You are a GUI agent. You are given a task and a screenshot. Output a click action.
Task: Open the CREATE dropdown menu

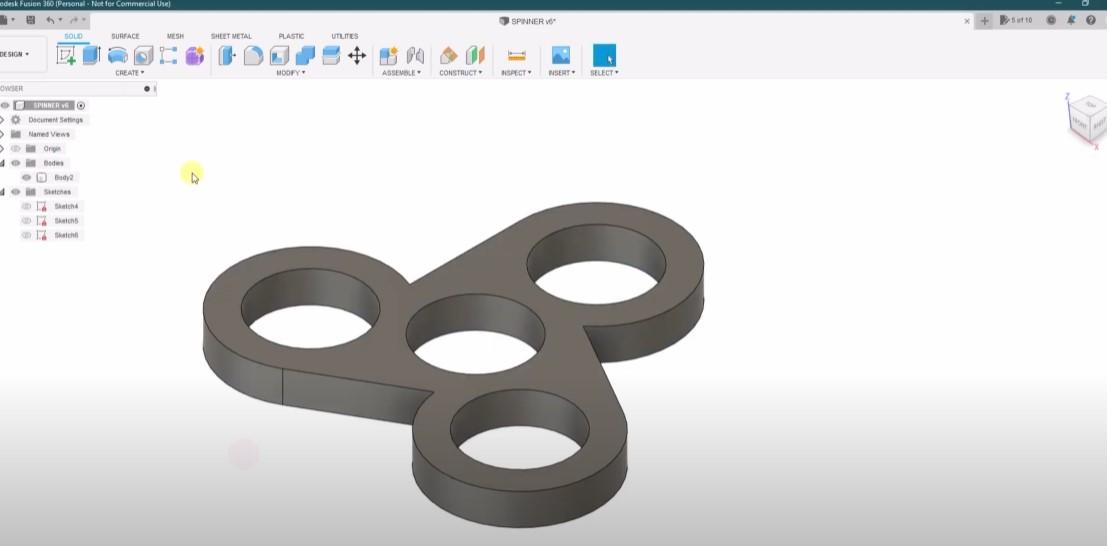130,73
